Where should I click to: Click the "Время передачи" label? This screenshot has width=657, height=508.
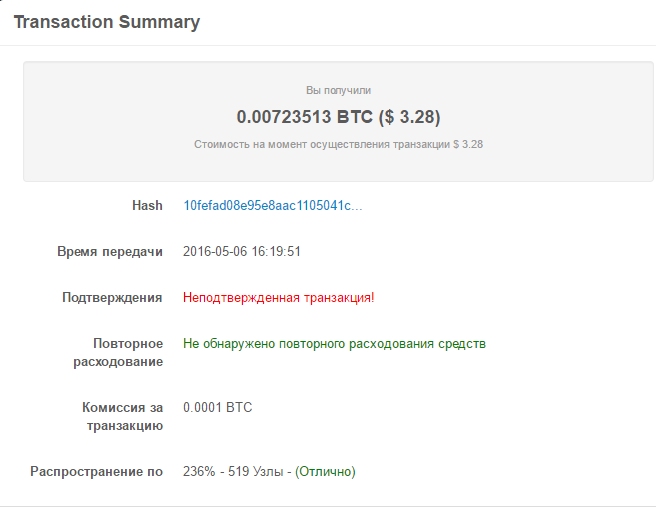(x=110, y=251)
